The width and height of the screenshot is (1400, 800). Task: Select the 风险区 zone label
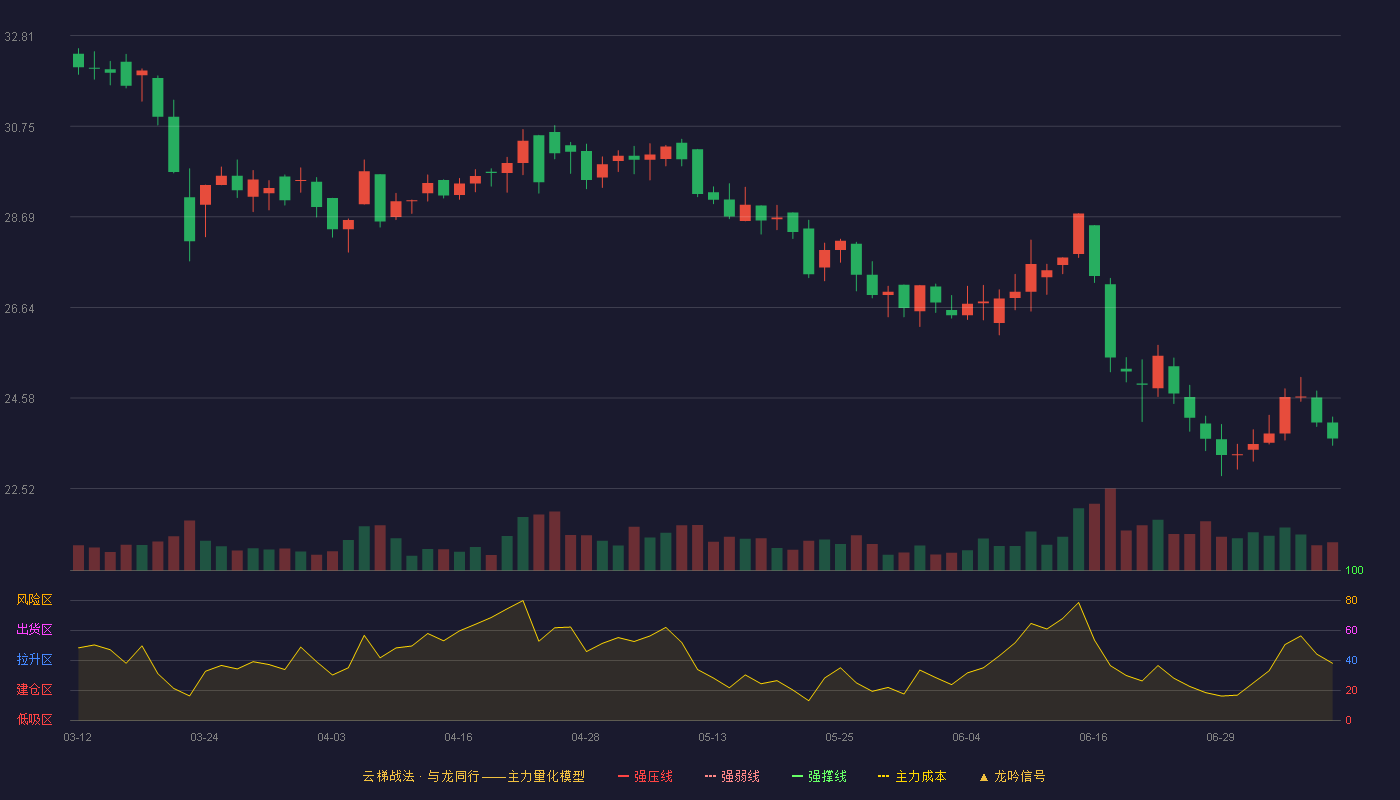point(34,600)
